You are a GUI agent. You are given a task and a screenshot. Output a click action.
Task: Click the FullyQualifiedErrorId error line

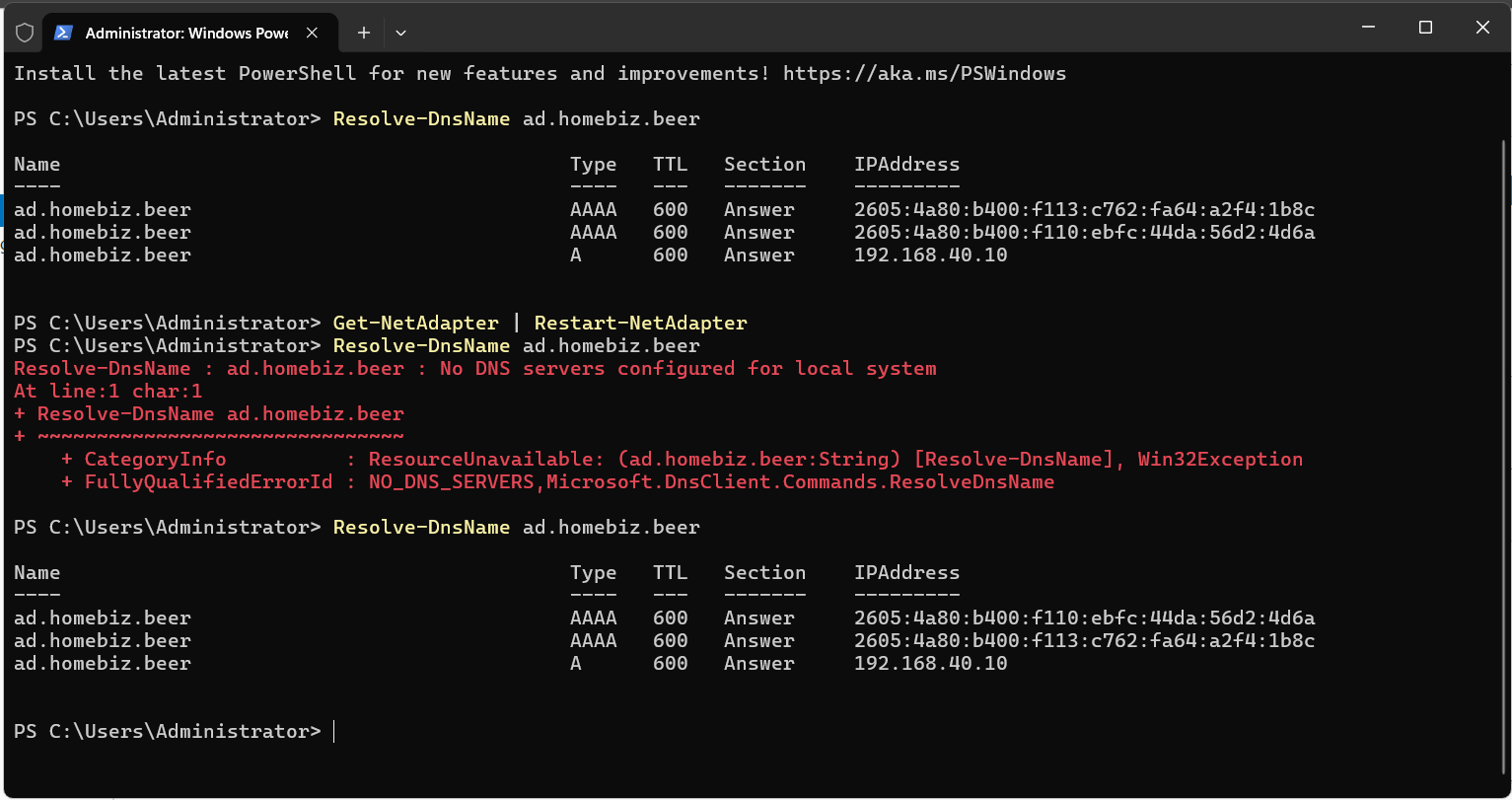pyautogui.click(x=557, y=481)
